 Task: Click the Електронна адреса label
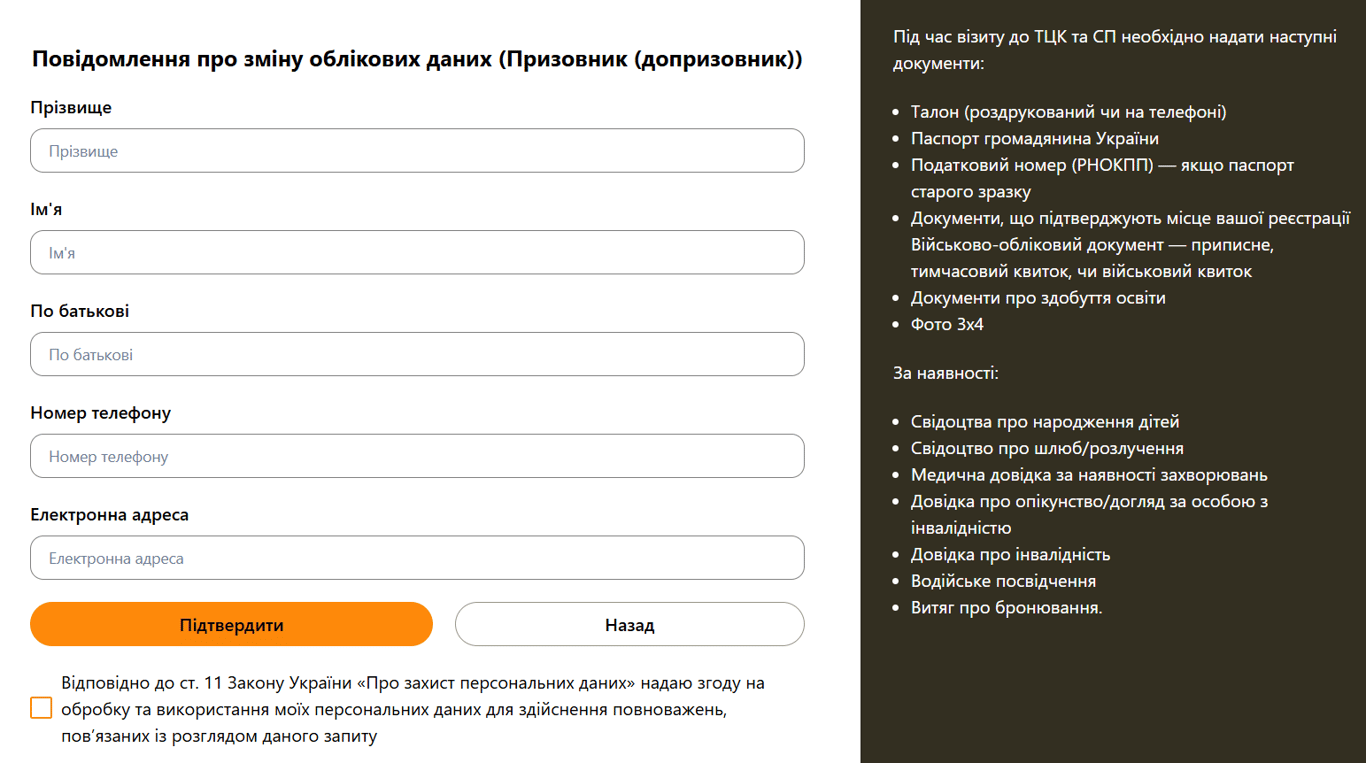(x=110, y=516)
